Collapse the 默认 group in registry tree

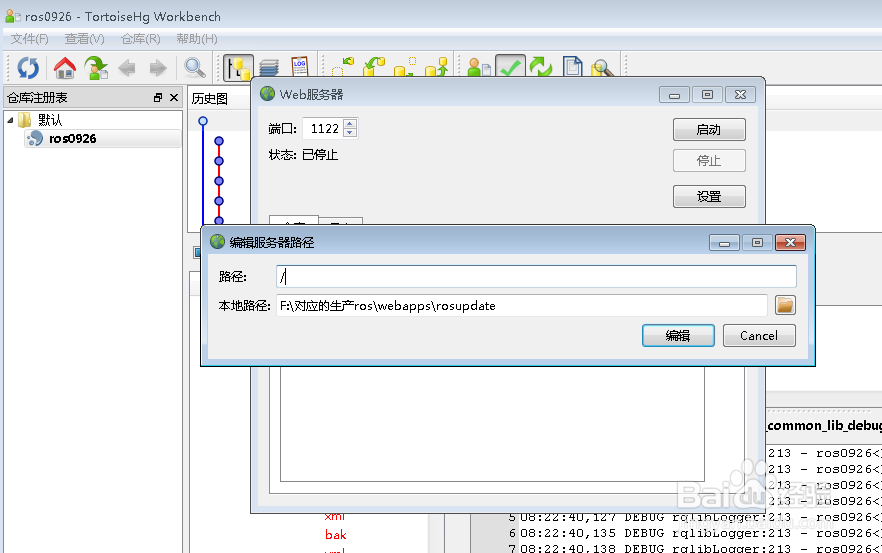point(10,120)
